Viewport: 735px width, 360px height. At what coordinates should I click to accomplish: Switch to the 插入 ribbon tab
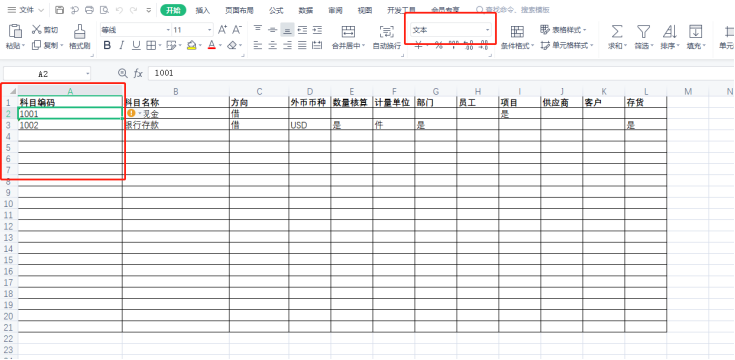202,10
